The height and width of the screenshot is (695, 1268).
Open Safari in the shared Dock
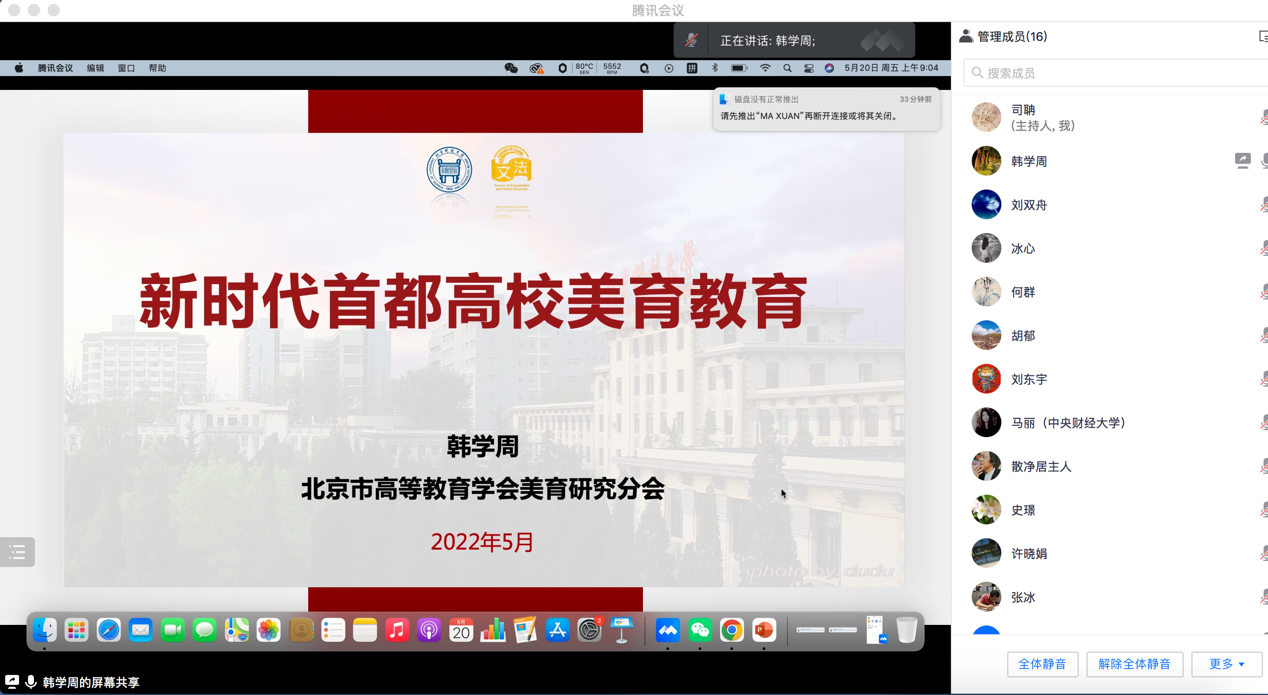pyautogui.click(x=108, y=630)
